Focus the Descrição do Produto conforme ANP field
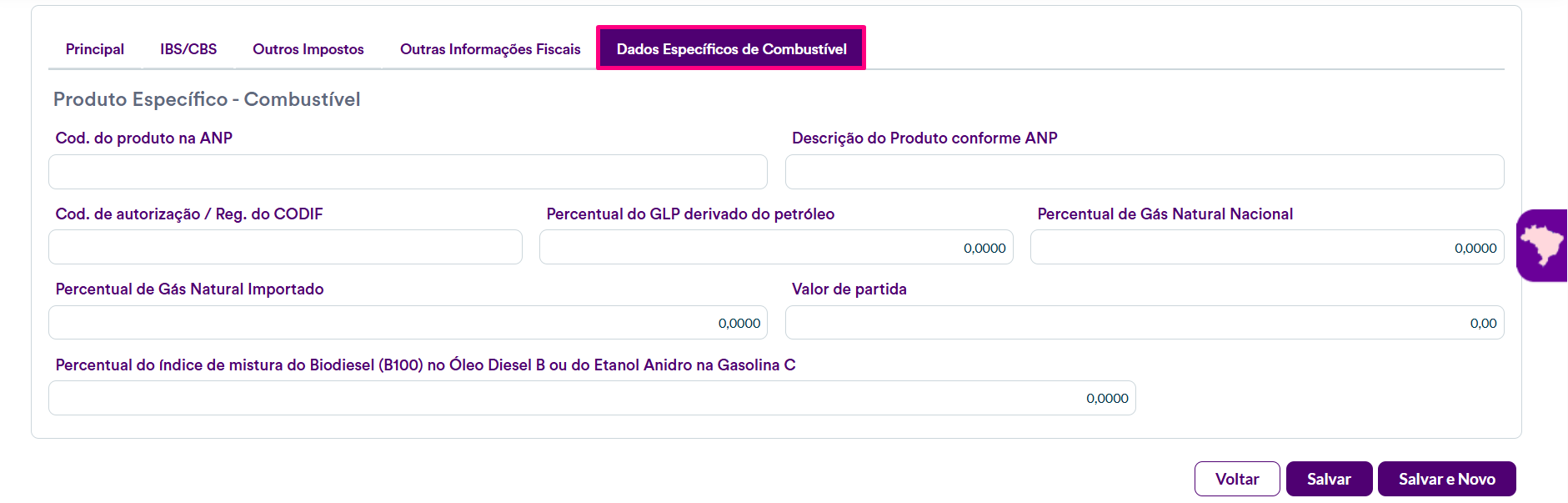1568x503 pixels. point(1144,172)
